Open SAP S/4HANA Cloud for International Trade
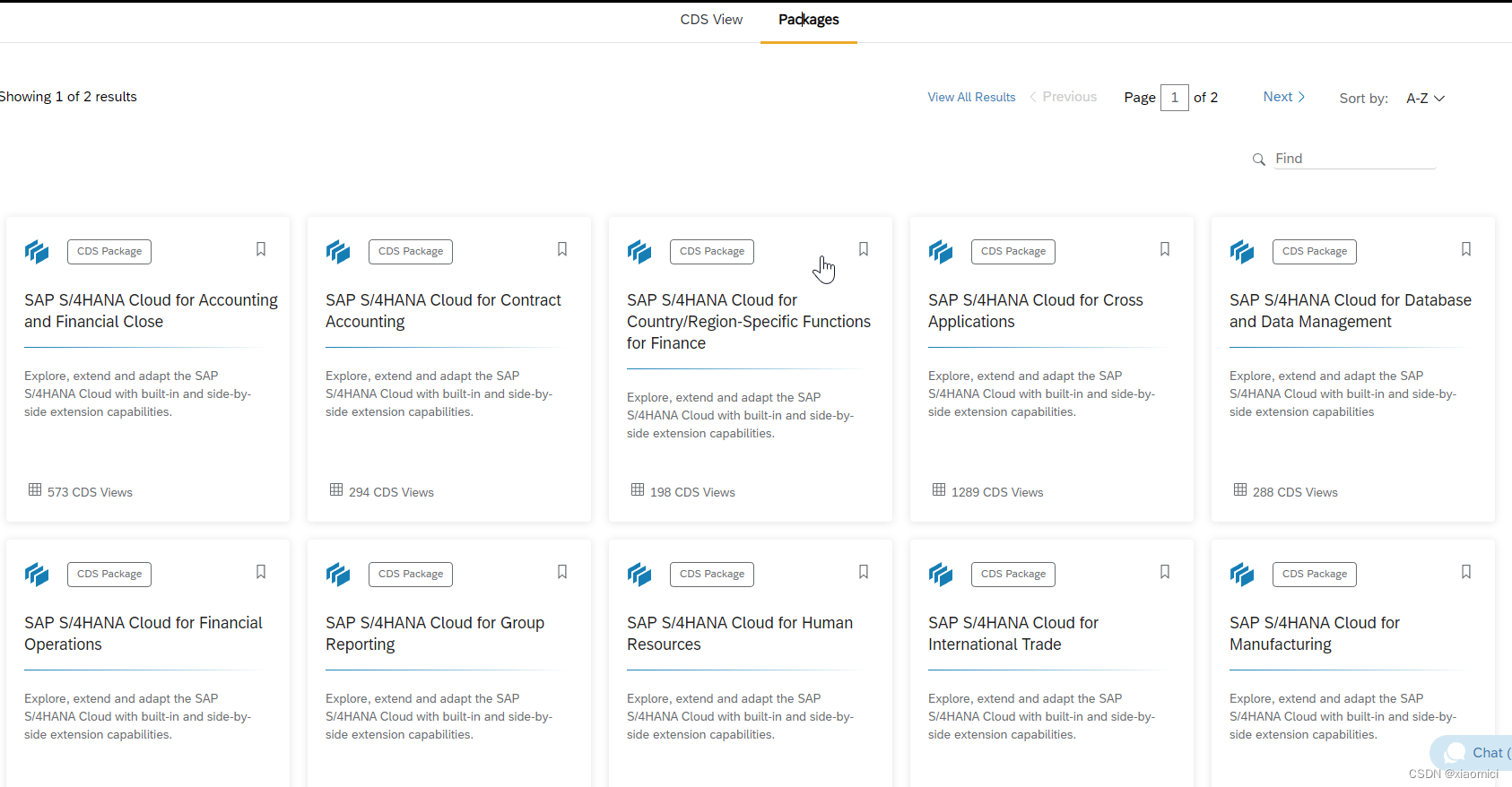Image resolution: width=1512 pixels, height=787 pixels. tap(1013, 634)
